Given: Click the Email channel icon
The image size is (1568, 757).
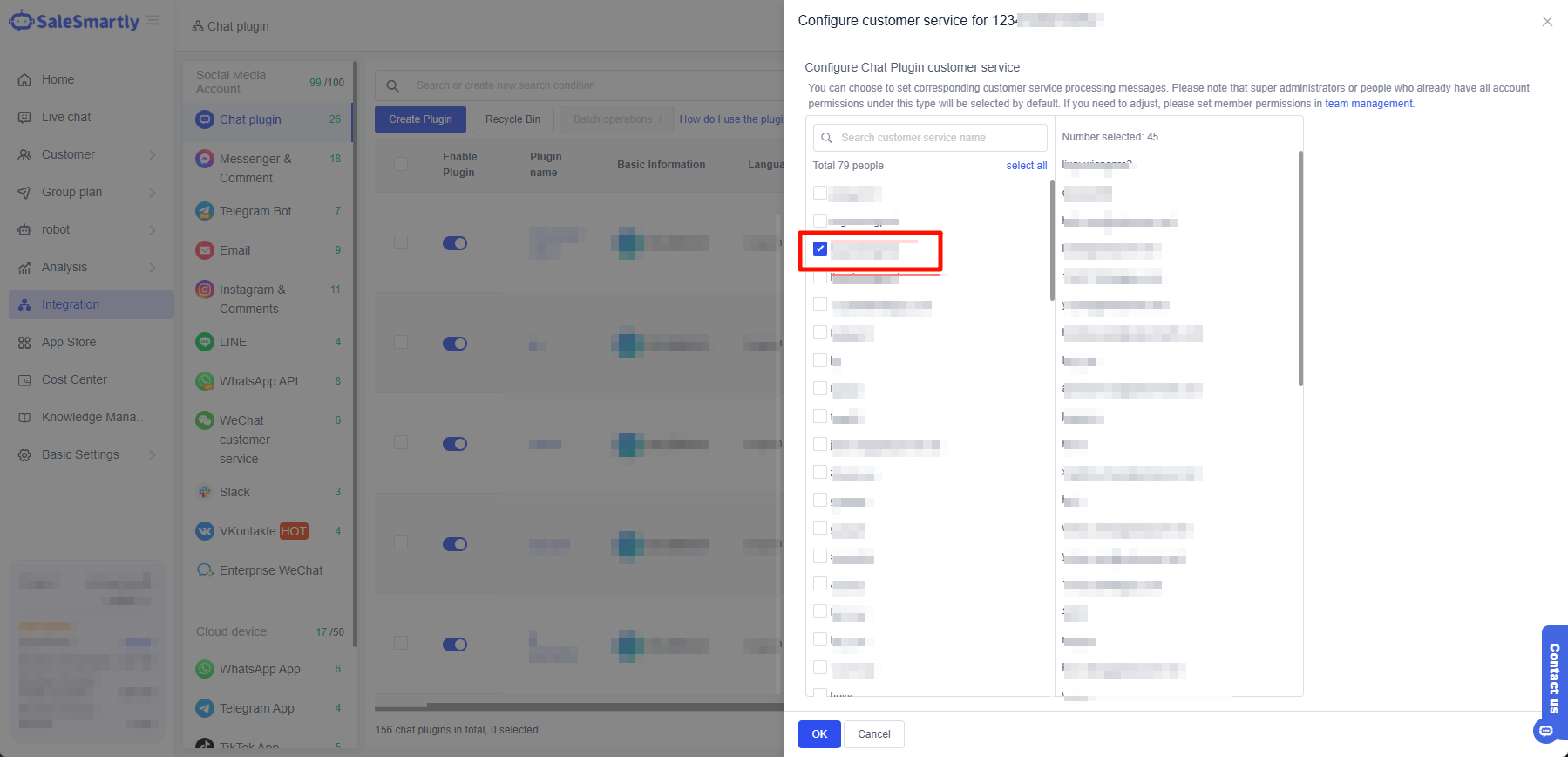Looking at the screenshot, I should point(204,250).
